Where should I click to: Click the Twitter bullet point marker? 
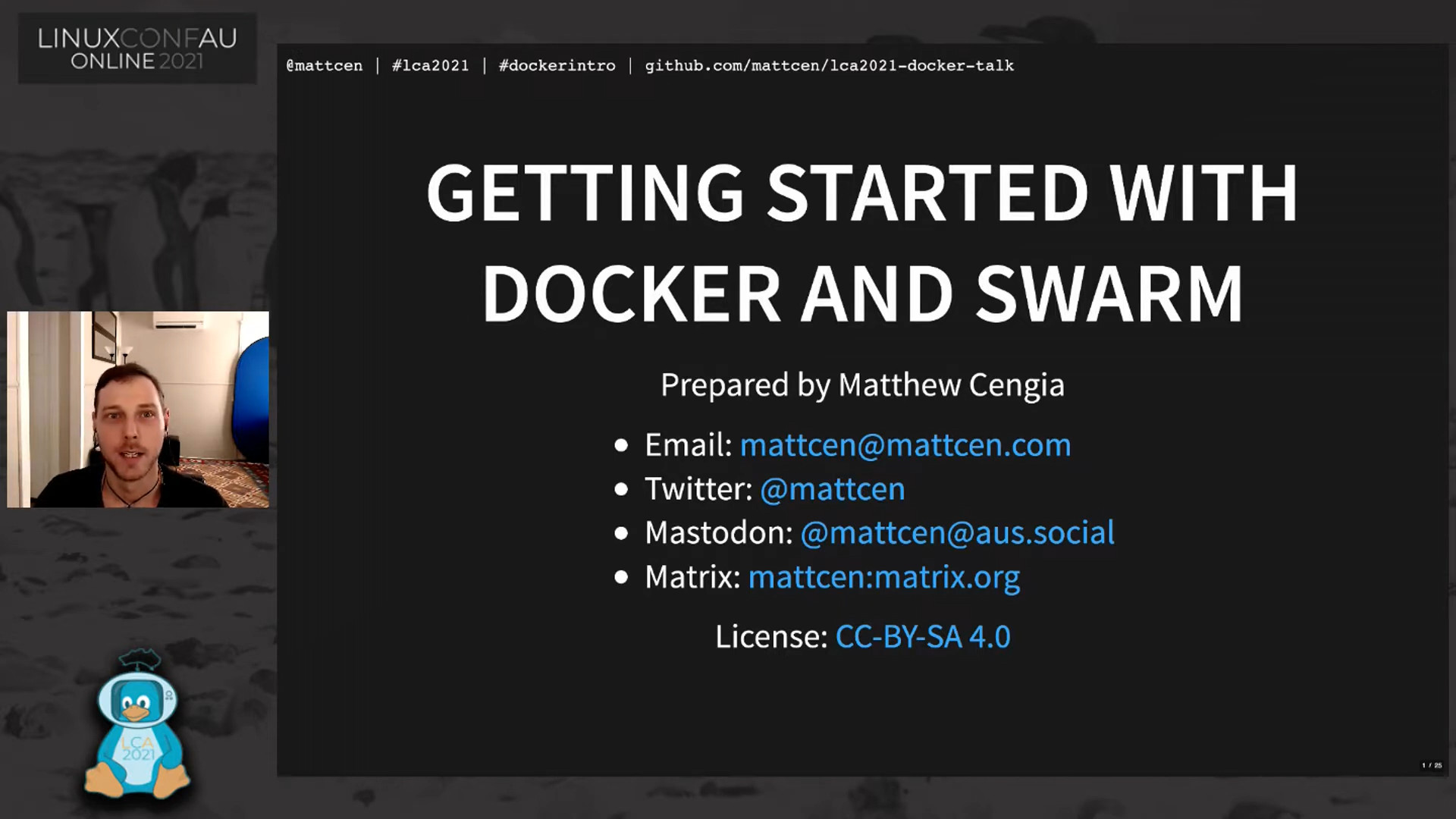pyautogui.click(x=620, y=489)
